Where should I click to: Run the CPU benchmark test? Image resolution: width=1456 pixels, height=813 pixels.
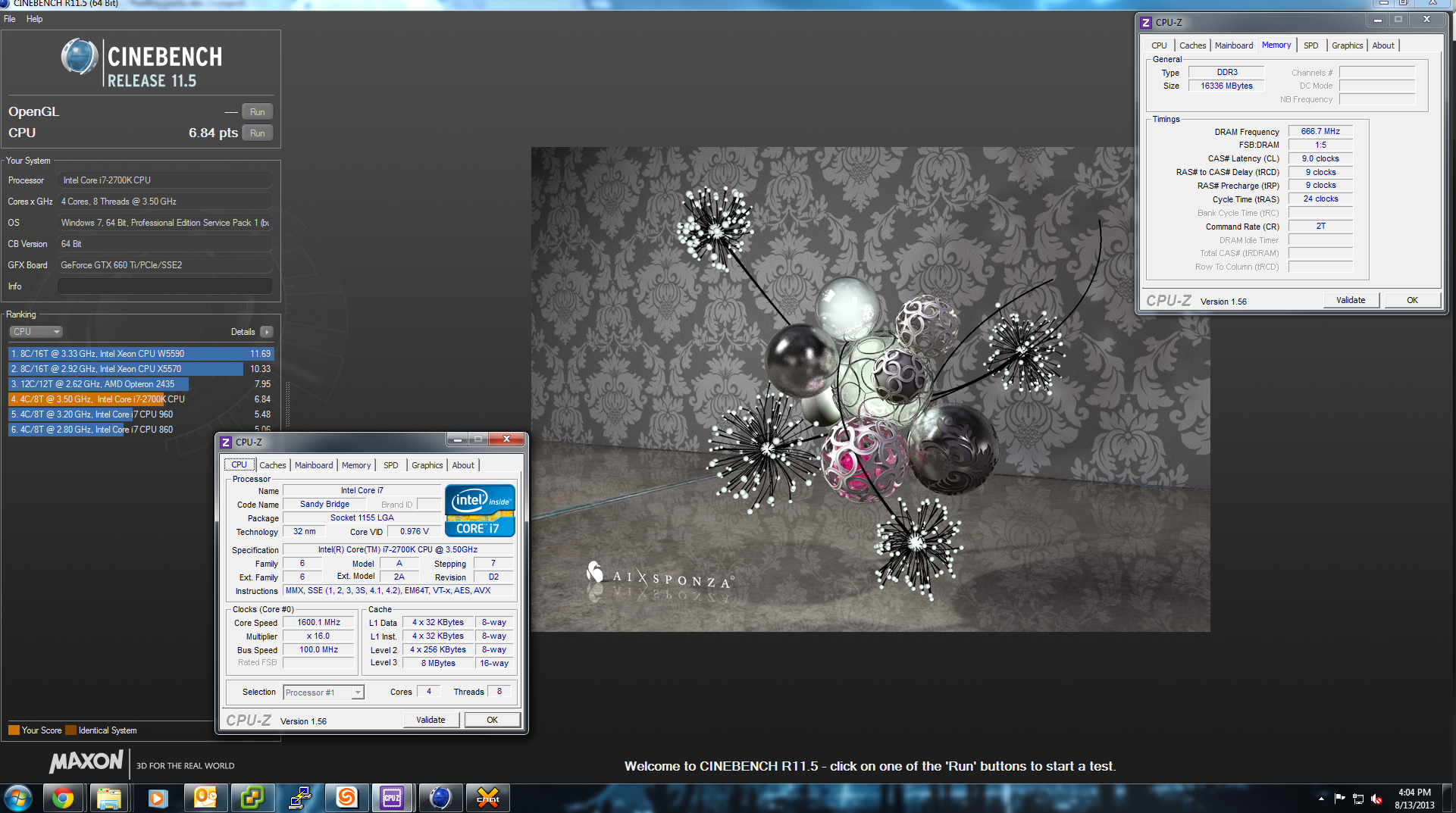[x=258, y=133]
